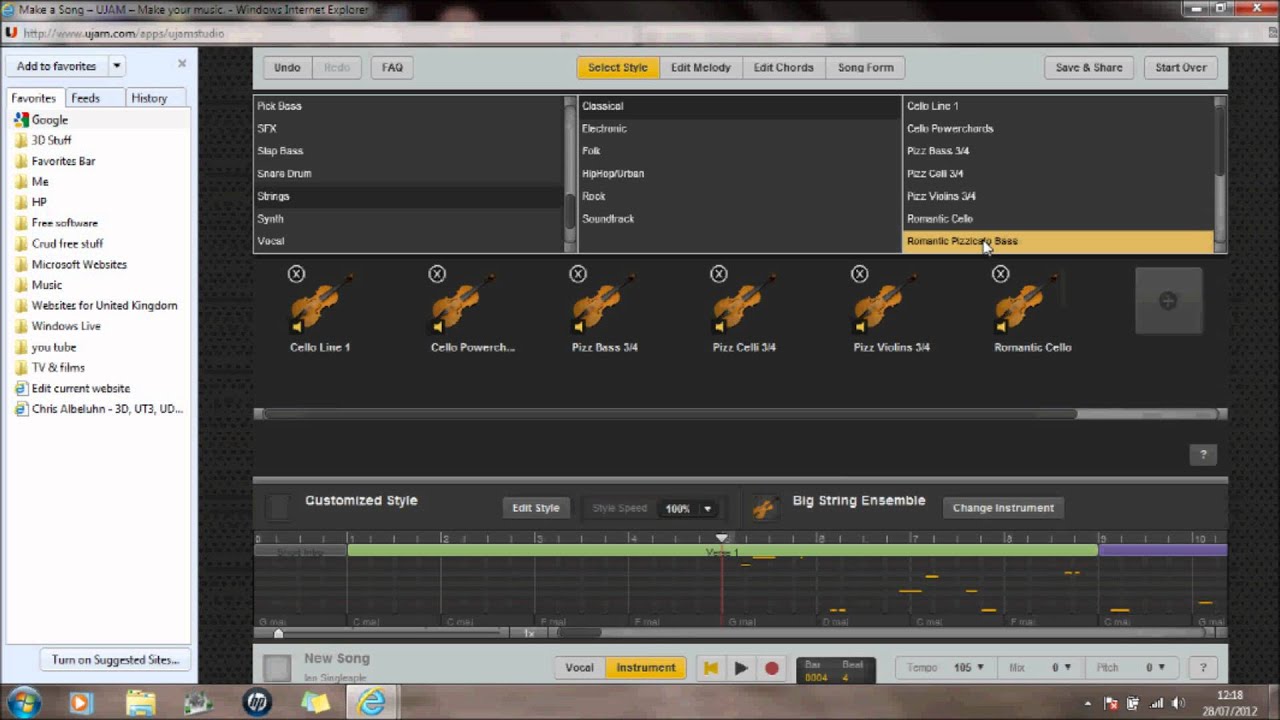Open help with the question mark next to Pitch
This screenshot has height=720, width=1280.
click(x=1203, y=668)
